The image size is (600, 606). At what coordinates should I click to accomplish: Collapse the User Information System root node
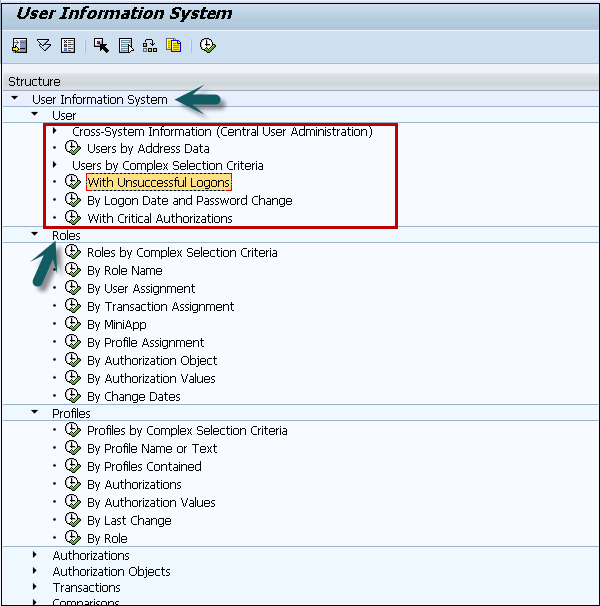point(15,99)
